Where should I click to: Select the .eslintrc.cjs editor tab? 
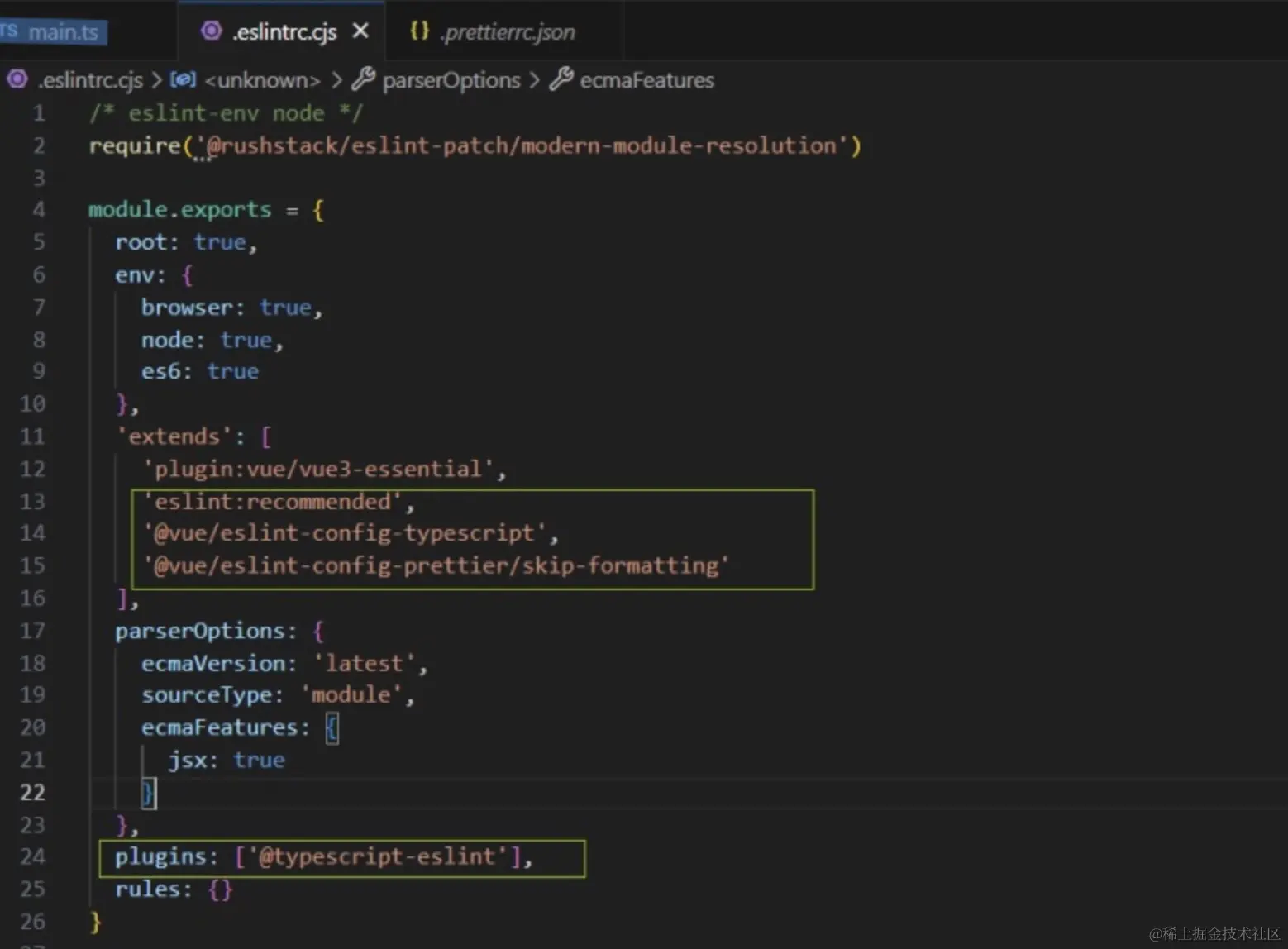pyautogui.click(x=281, y=31)
